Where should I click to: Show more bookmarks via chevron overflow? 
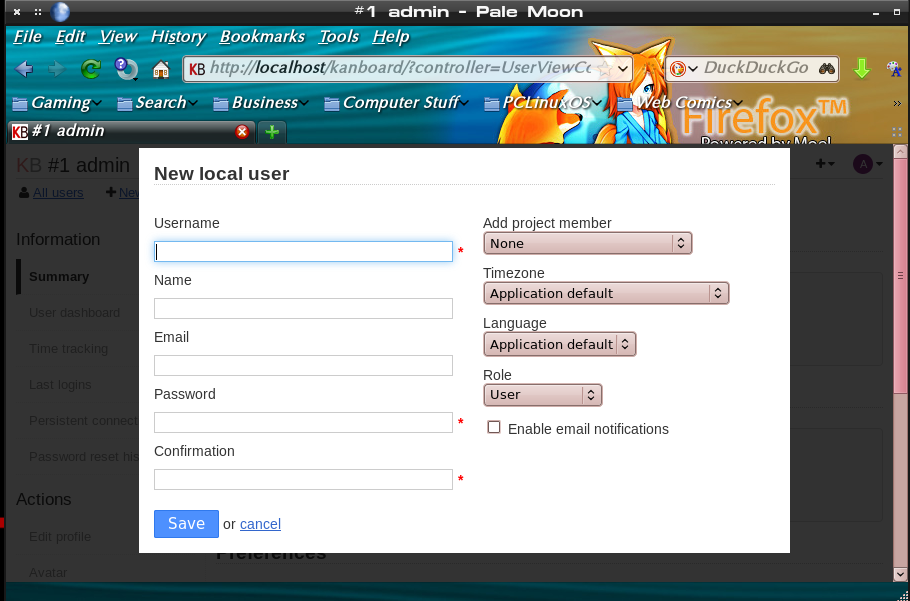coord(897,103)
